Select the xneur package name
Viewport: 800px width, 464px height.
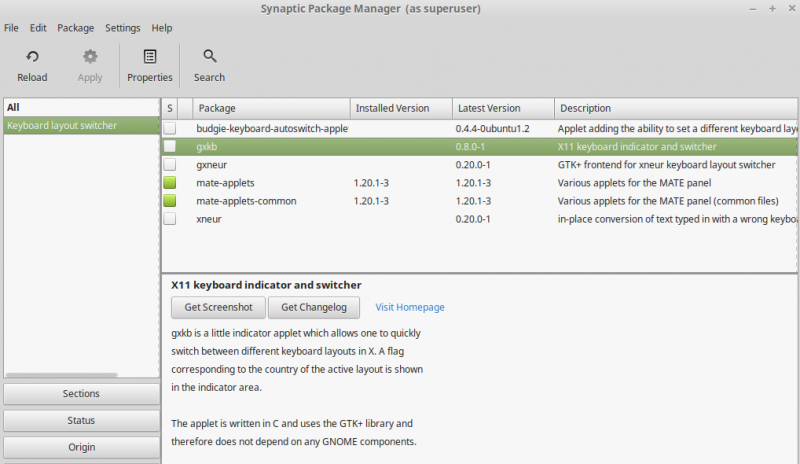(209, 219)
